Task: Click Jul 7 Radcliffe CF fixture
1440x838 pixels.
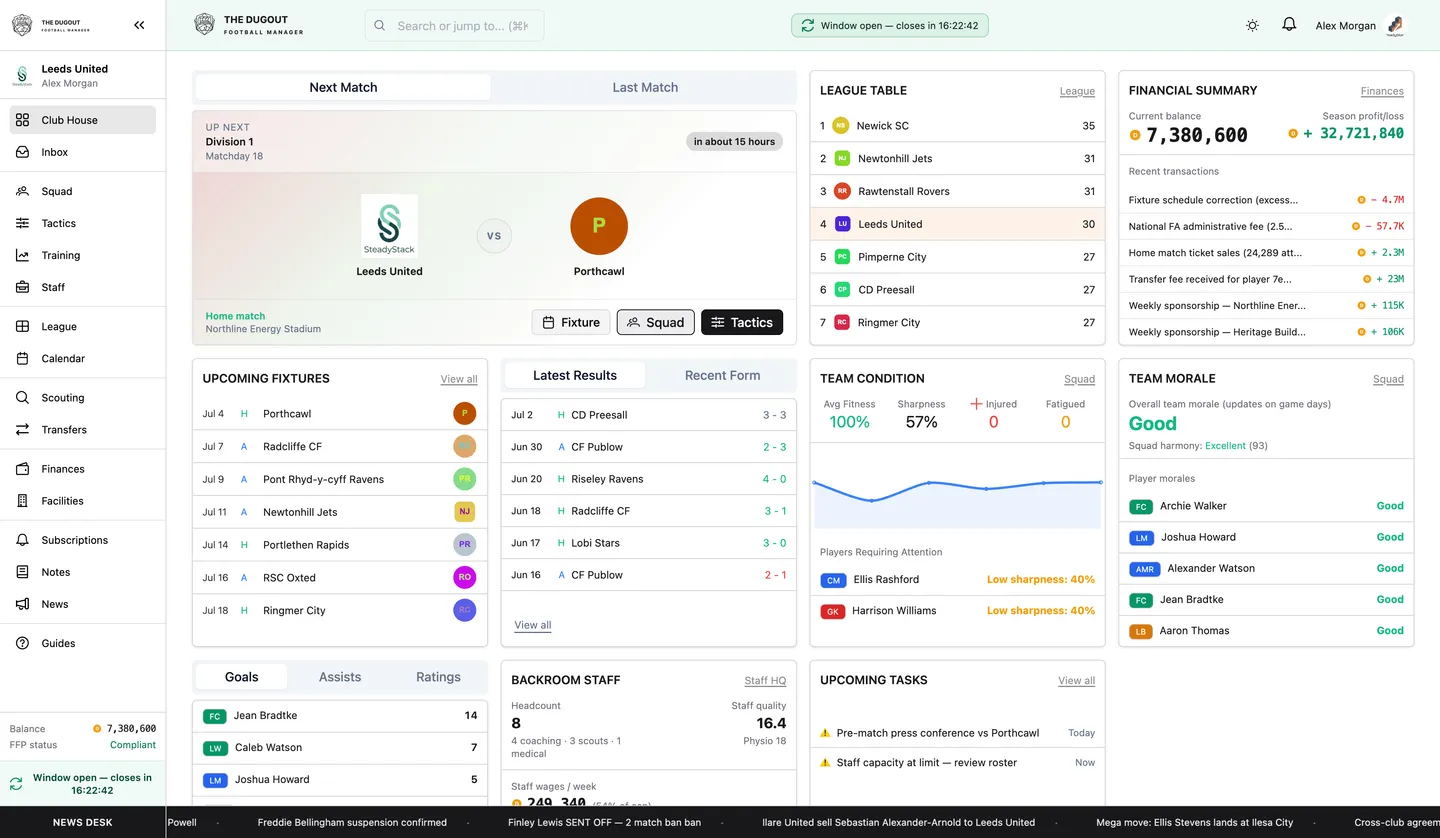Action: tap(339, 446)
